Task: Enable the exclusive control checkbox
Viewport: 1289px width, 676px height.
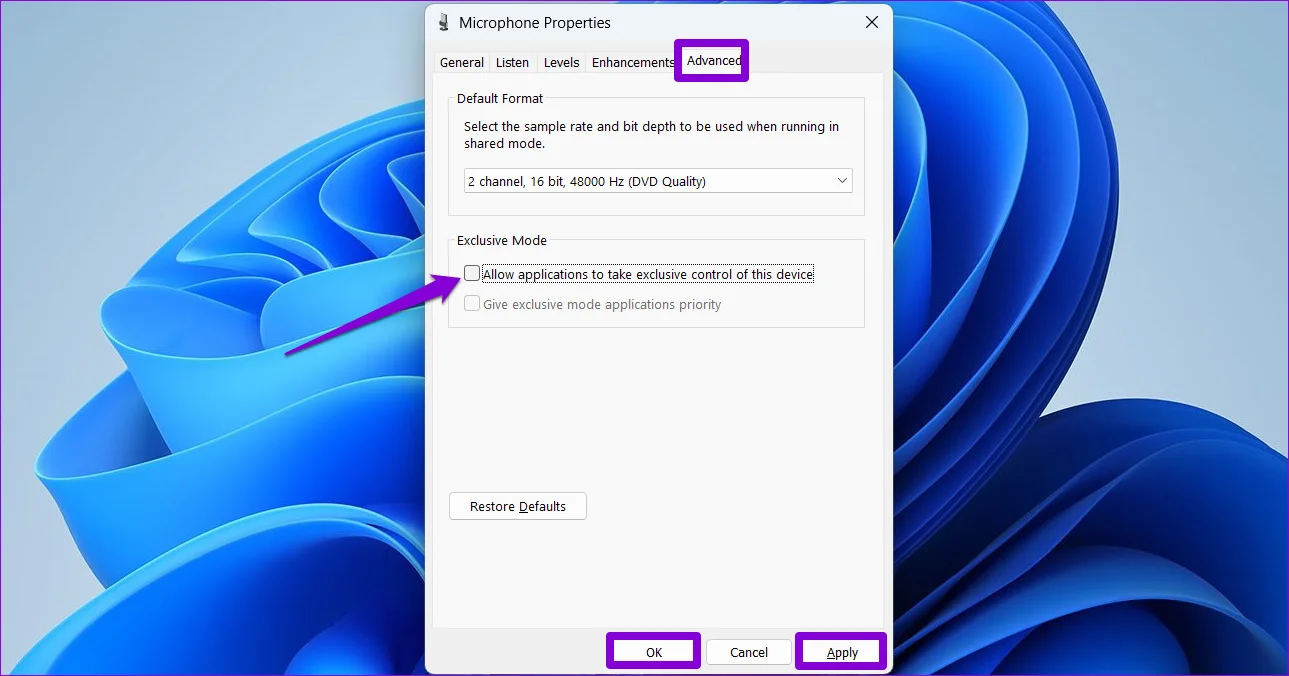Action: 472,274
